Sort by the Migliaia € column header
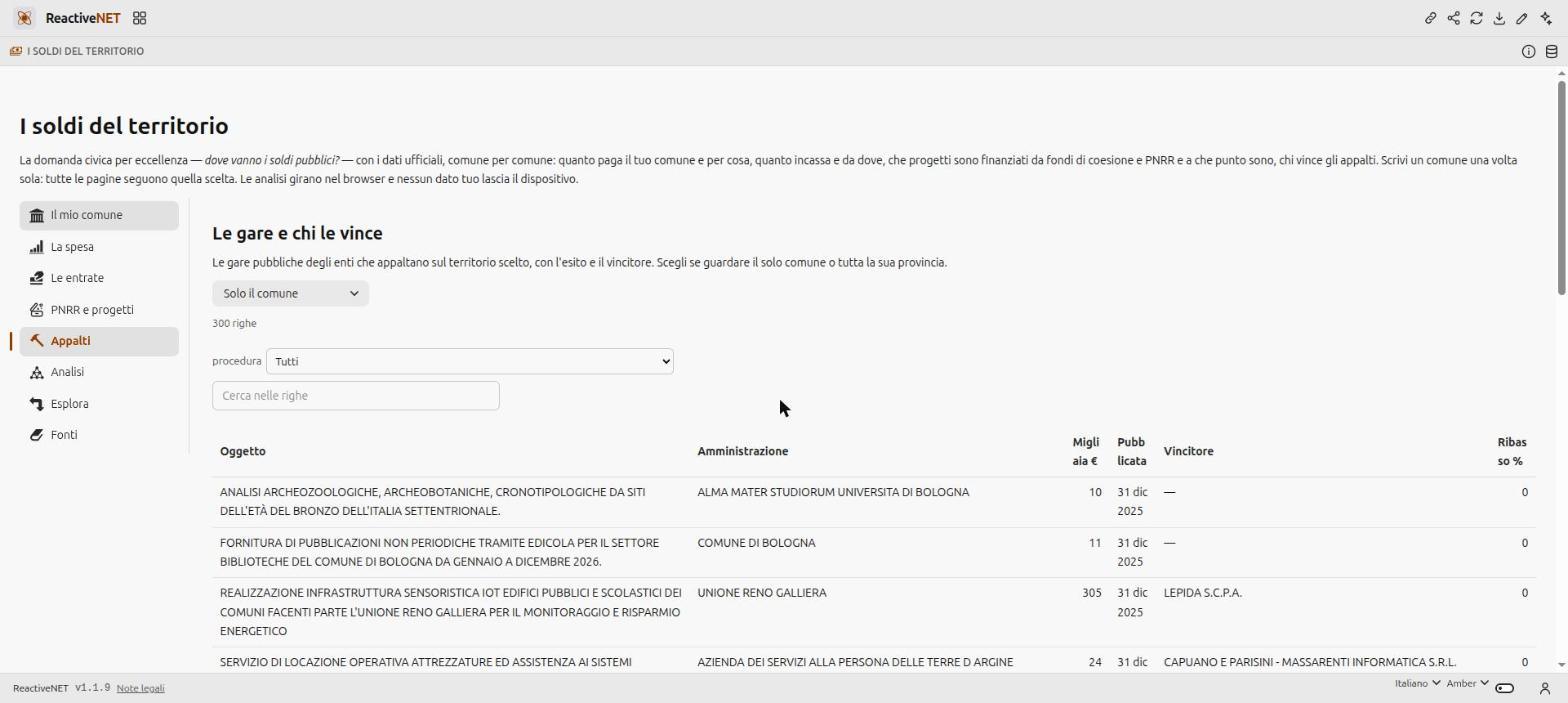Image resolution: width=1568 pixels, height=703 pixels. tap(1085, 451)
